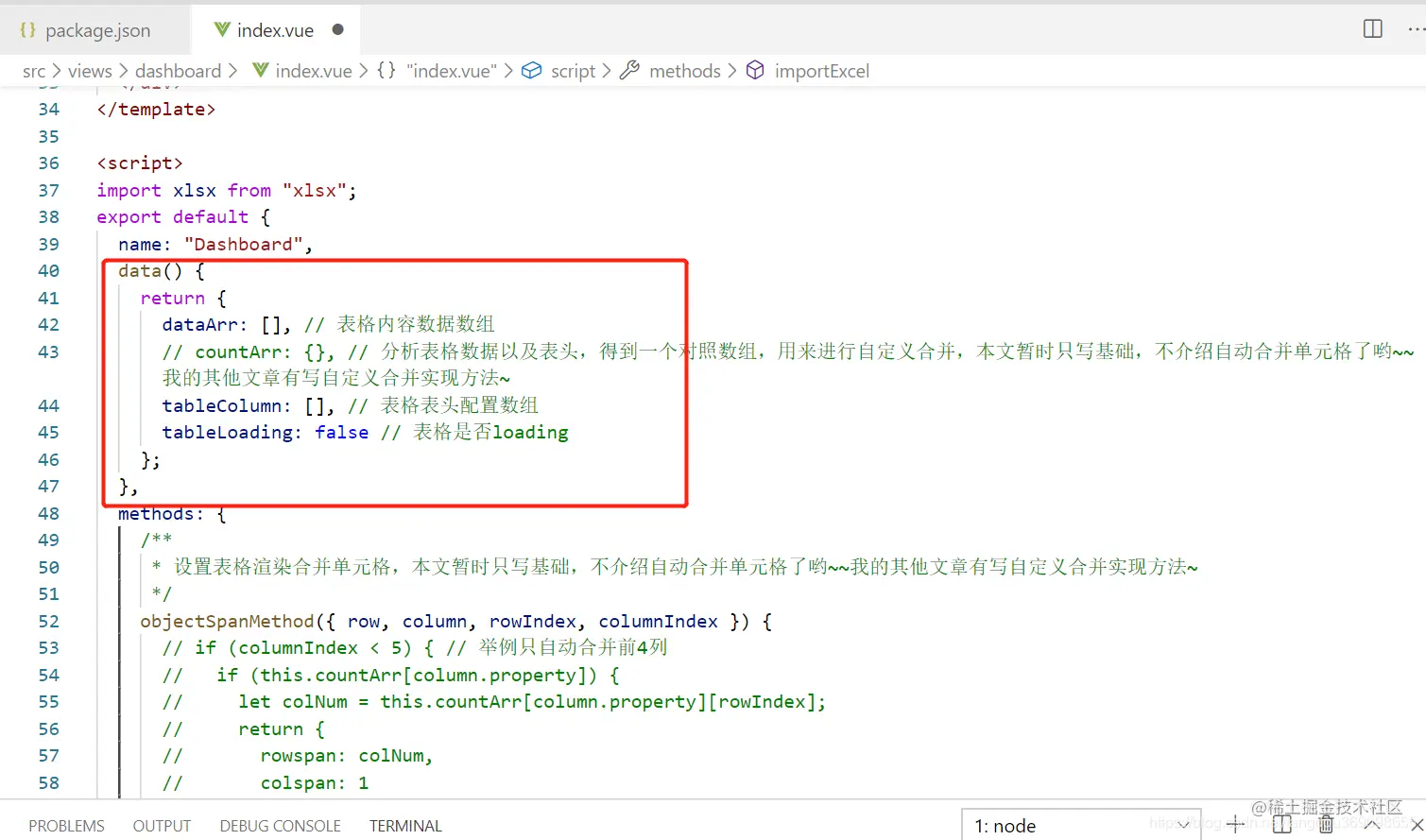Click the let colNum comment line
The width and height of the screenshot is (1426, 840).
click(493, 702)
